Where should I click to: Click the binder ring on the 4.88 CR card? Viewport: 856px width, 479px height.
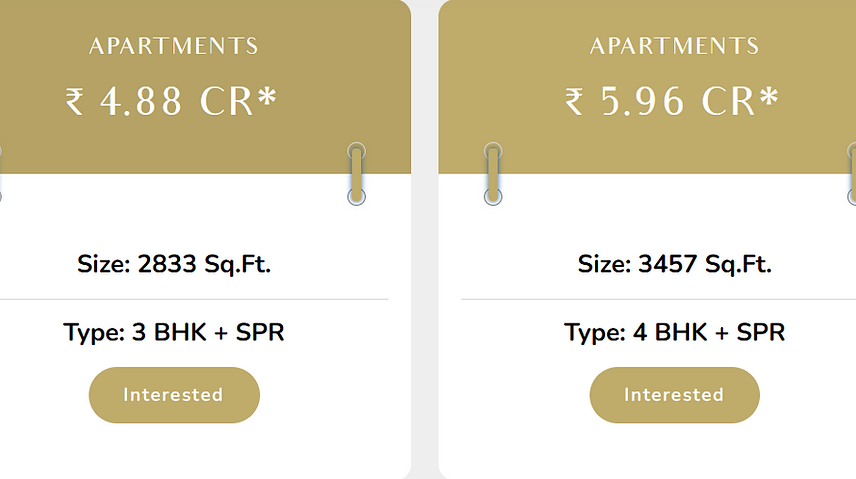(356, 173)
